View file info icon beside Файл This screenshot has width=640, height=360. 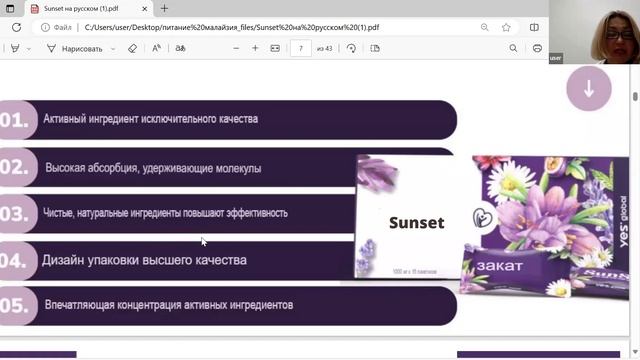[x=45, y=27]
